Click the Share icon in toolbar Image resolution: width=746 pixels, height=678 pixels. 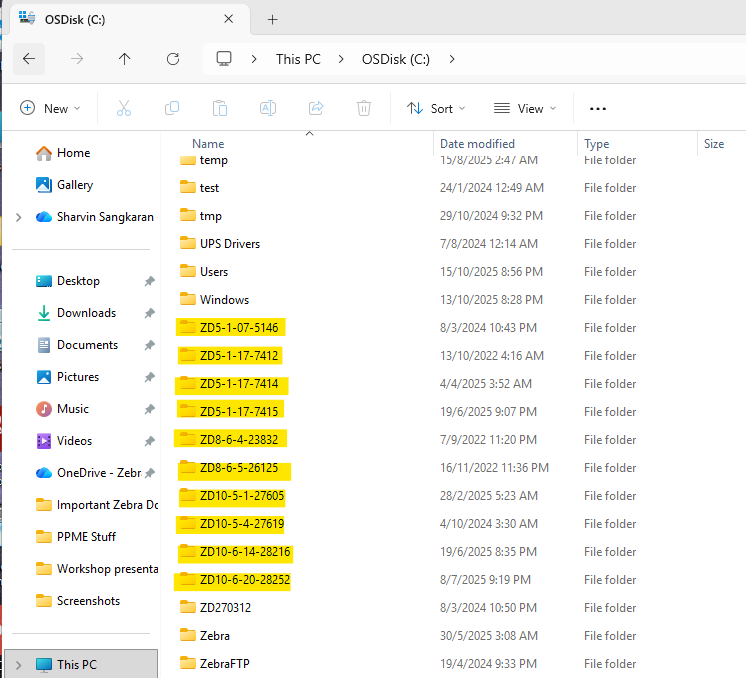pos(316,108)
